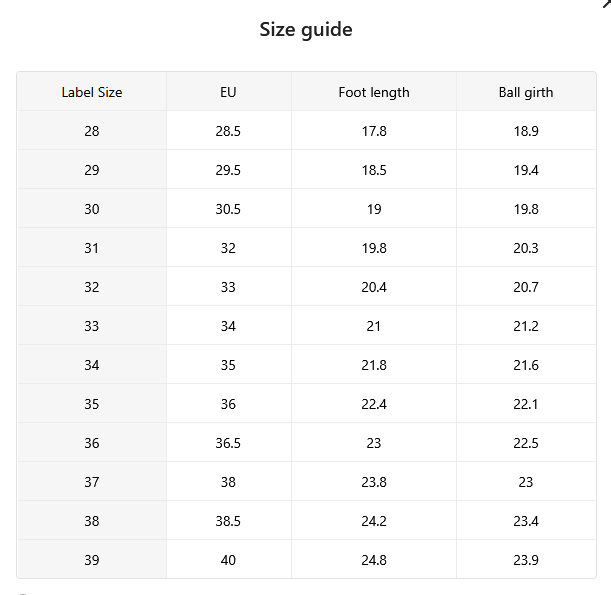
Task: Click ball girth 23.4 cell
Action: (526, 520)
